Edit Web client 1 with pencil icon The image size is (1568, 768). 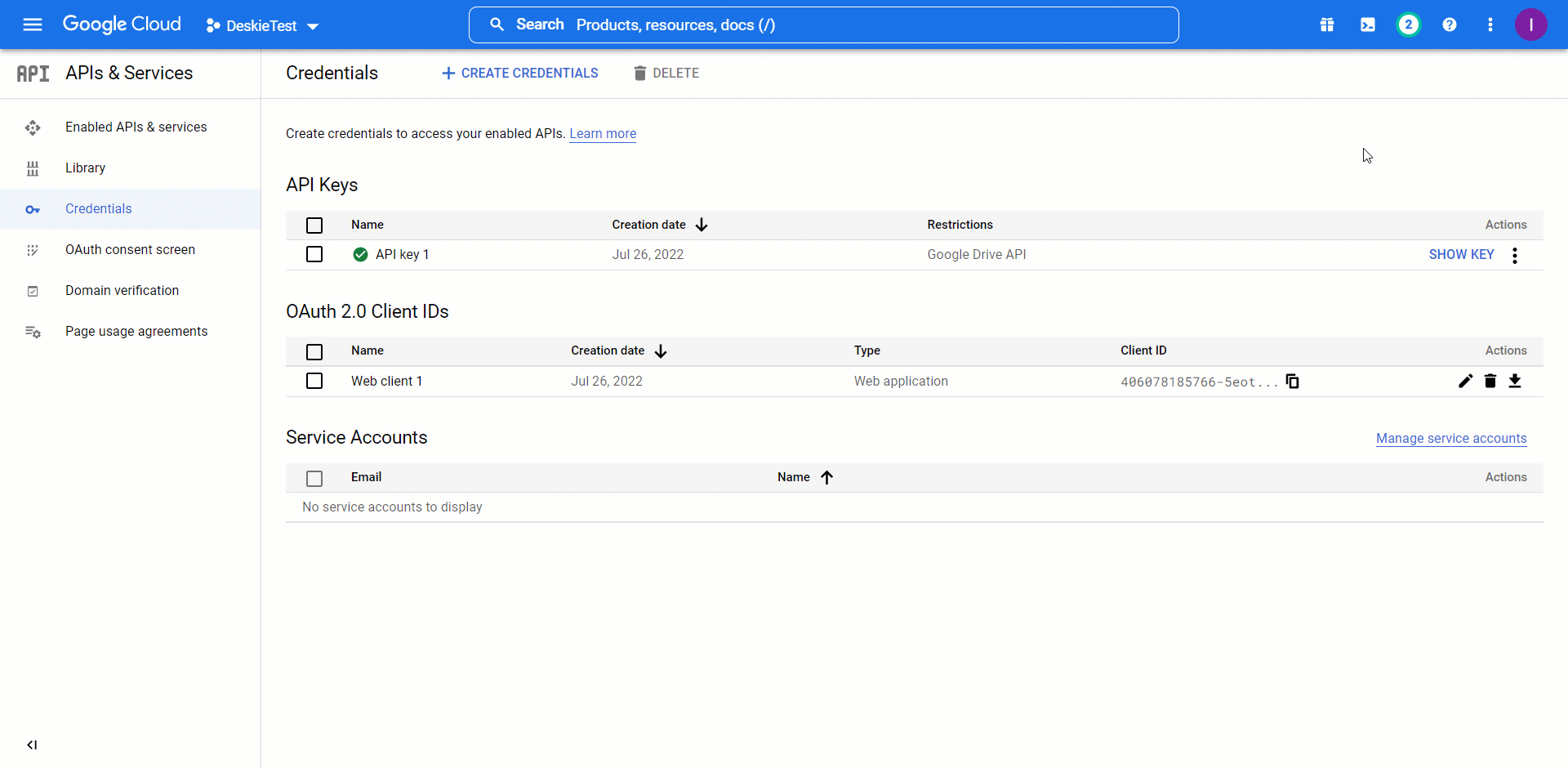click(1466, 381)
